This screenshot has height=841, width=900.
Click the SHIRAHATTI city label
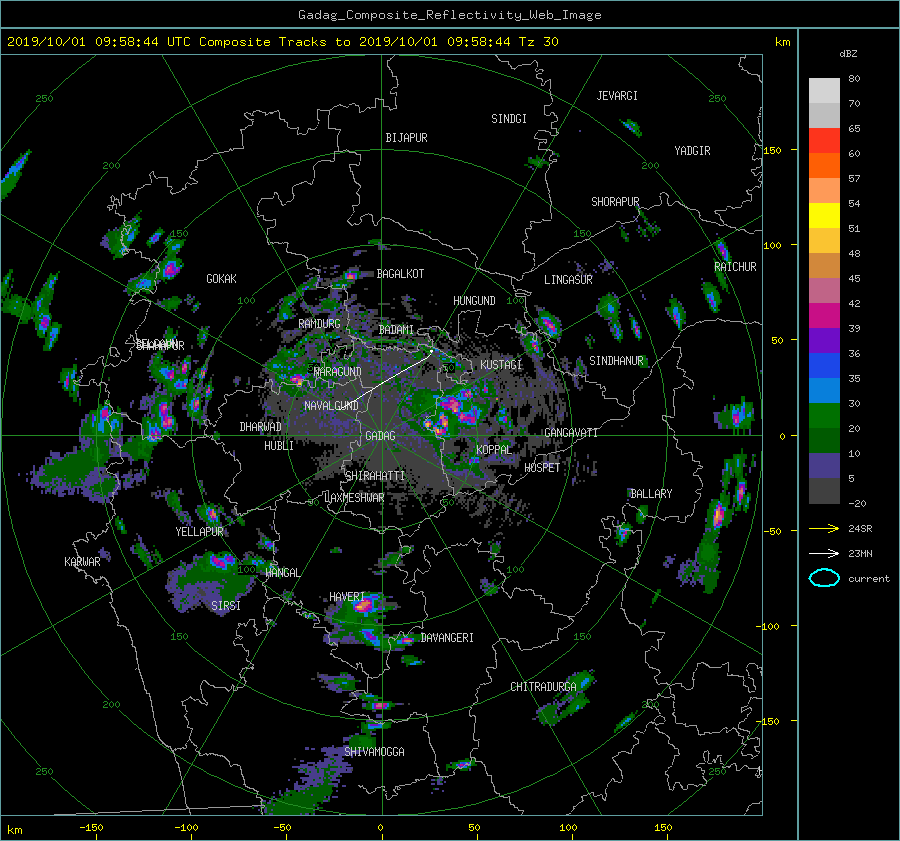pyautogui.click(x=375, y=476)
